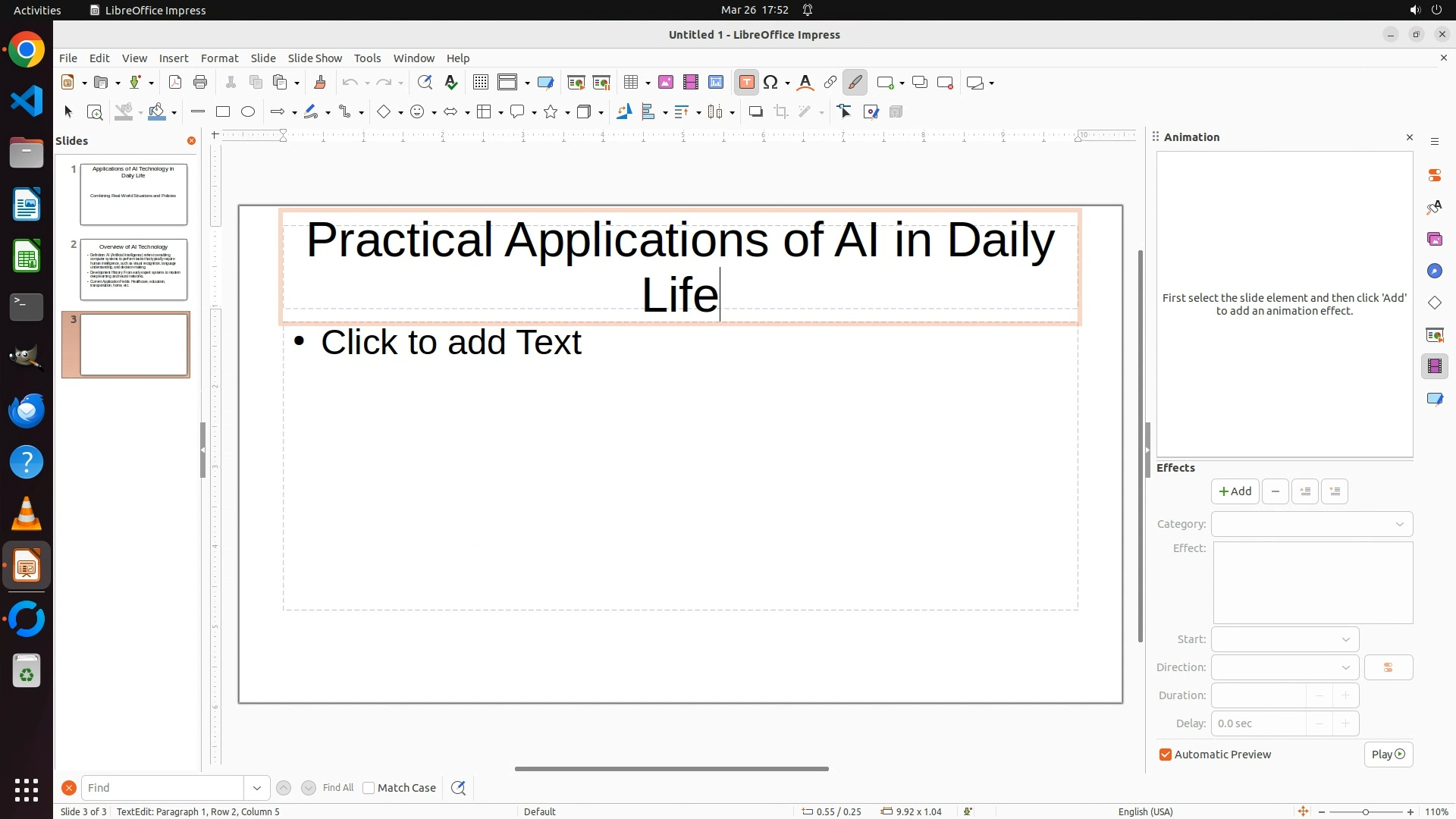
Task: Click the Display Grid icon
Action: (480, 83)
